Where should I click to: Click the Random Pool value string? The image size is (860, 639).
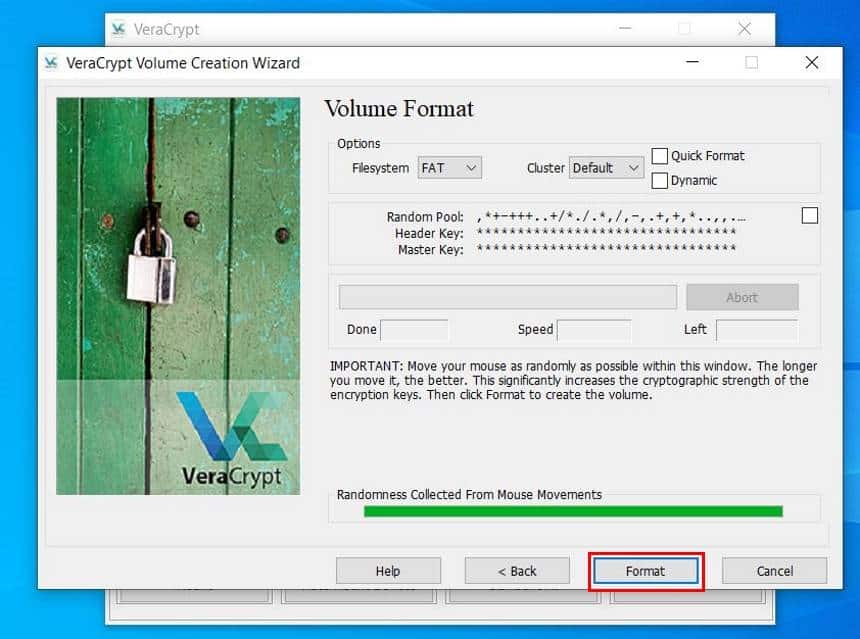coord(611,217)
